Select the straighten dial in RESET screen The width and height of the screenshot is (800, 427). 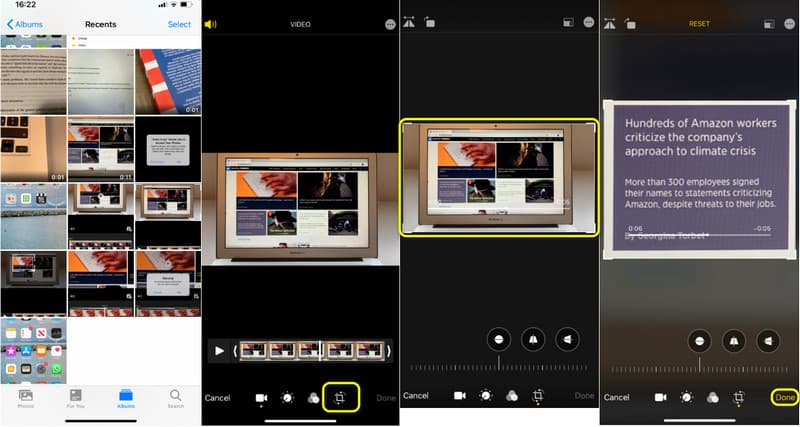699,341
